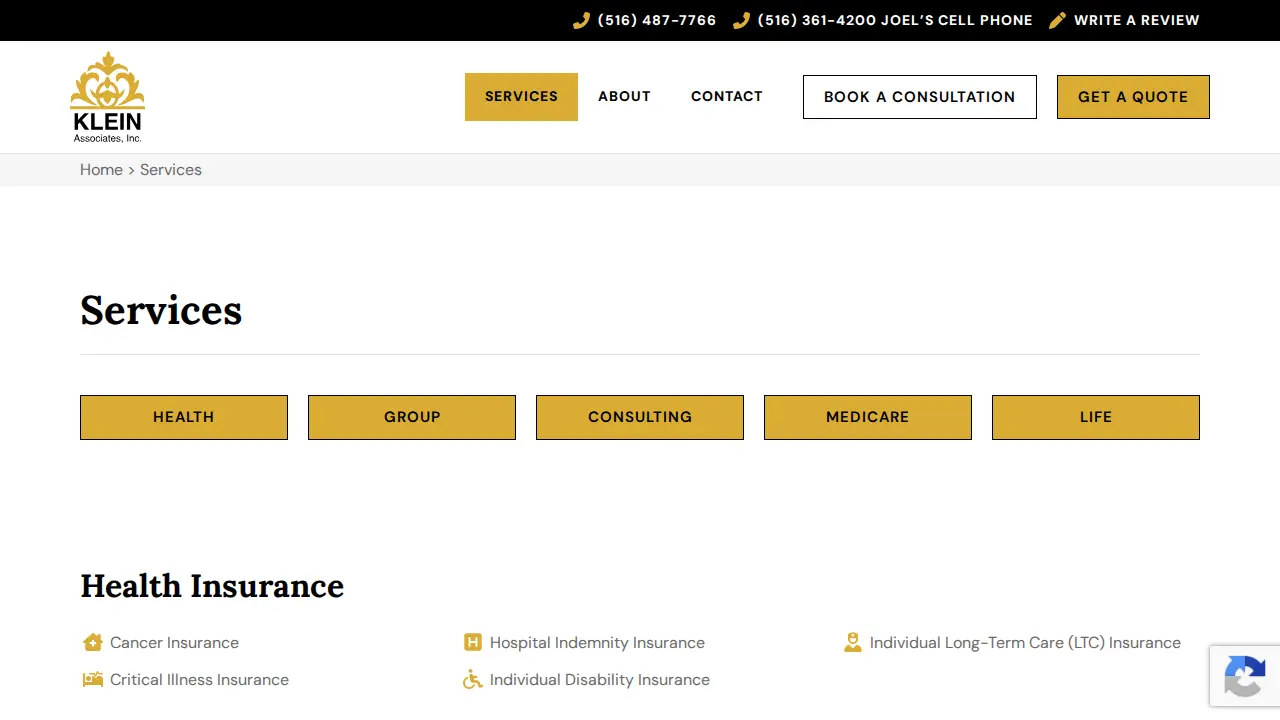Select the Consulting category button

tap(640, 417)
